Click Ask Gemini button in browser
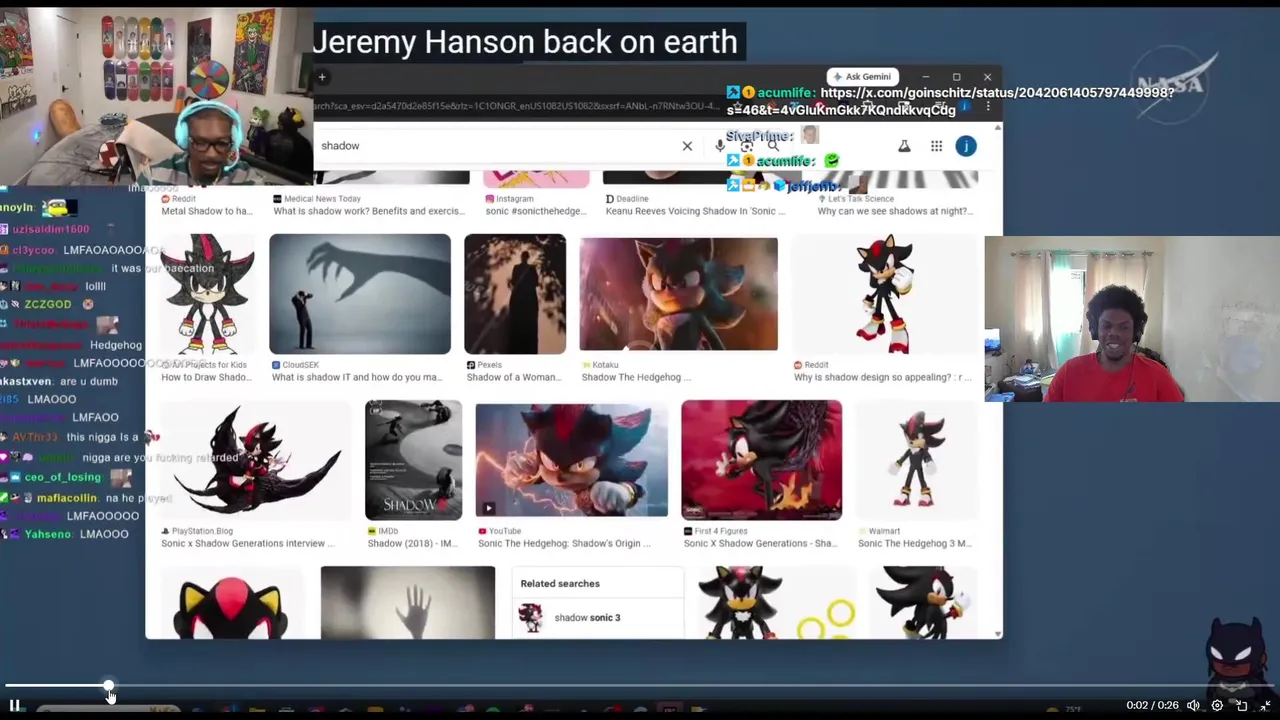 (x=861, y=76)
